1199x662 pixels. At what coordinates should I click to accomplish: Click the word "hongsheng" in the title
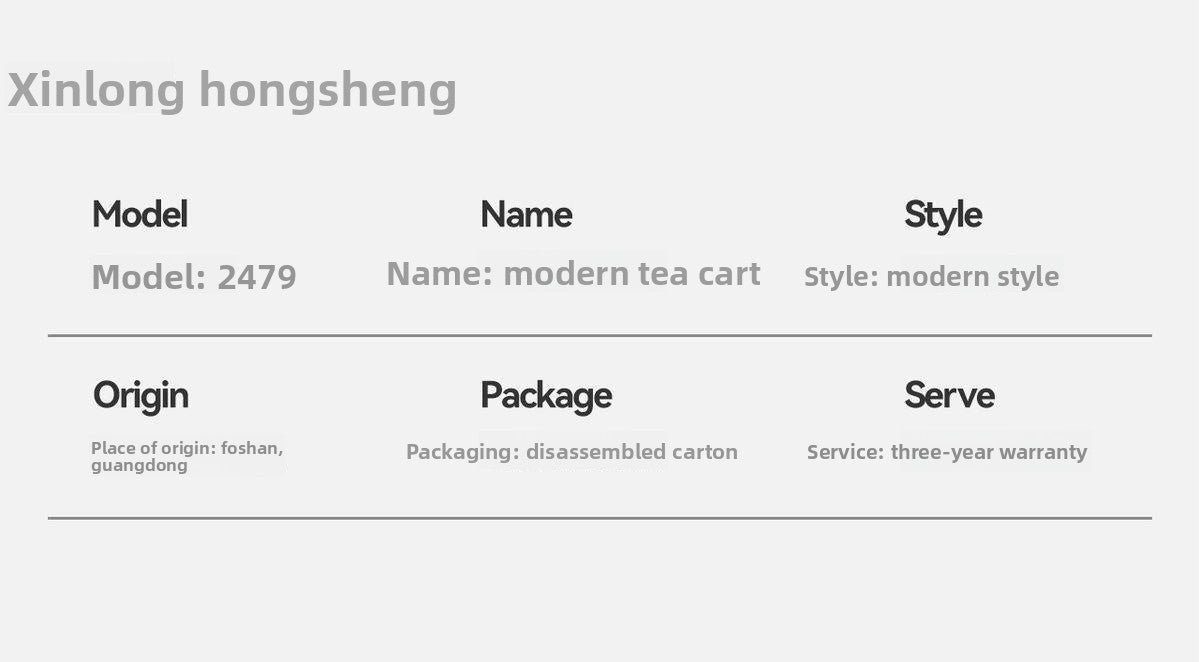pyautogui.click(x=327, y=91)
